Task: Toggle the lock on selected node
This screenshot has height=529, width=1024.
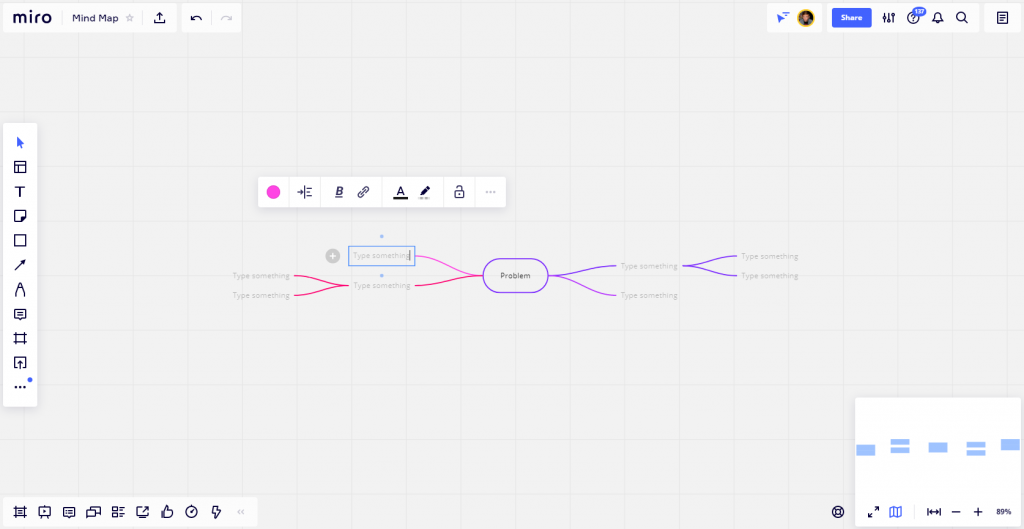Action: (x=459, y=192)
